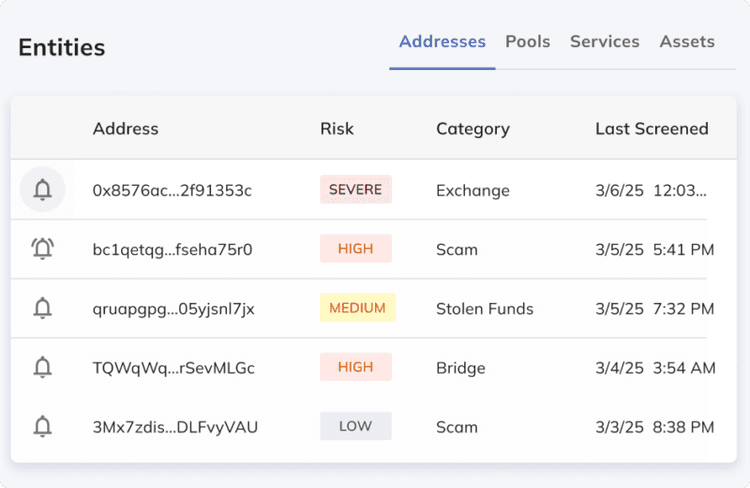Switch to the Assets tab
This screenshot has width=750, height=488.
(687, 42)
